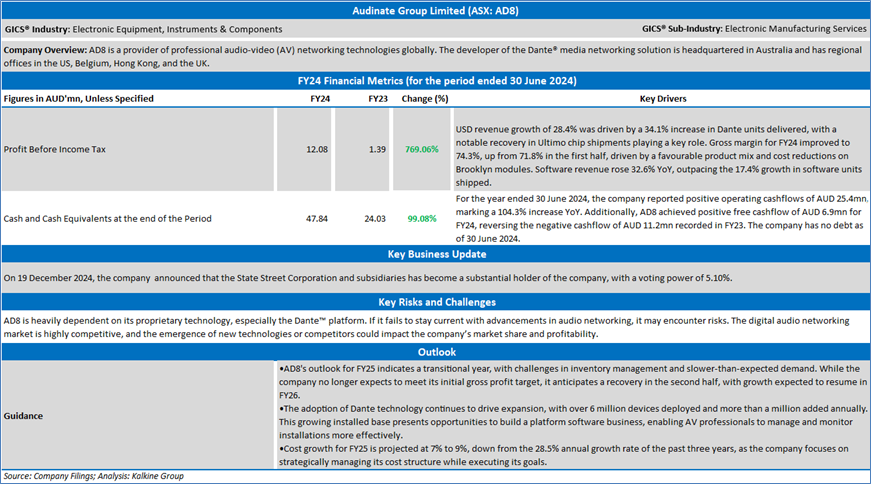
Task: Click the 'Change (%)' column header
Action: click(x=425, y=99)
